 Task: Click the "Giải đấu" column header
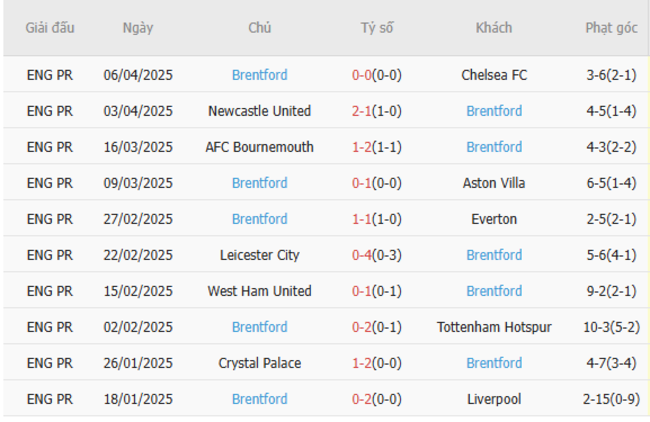click(x=50, y=28)
